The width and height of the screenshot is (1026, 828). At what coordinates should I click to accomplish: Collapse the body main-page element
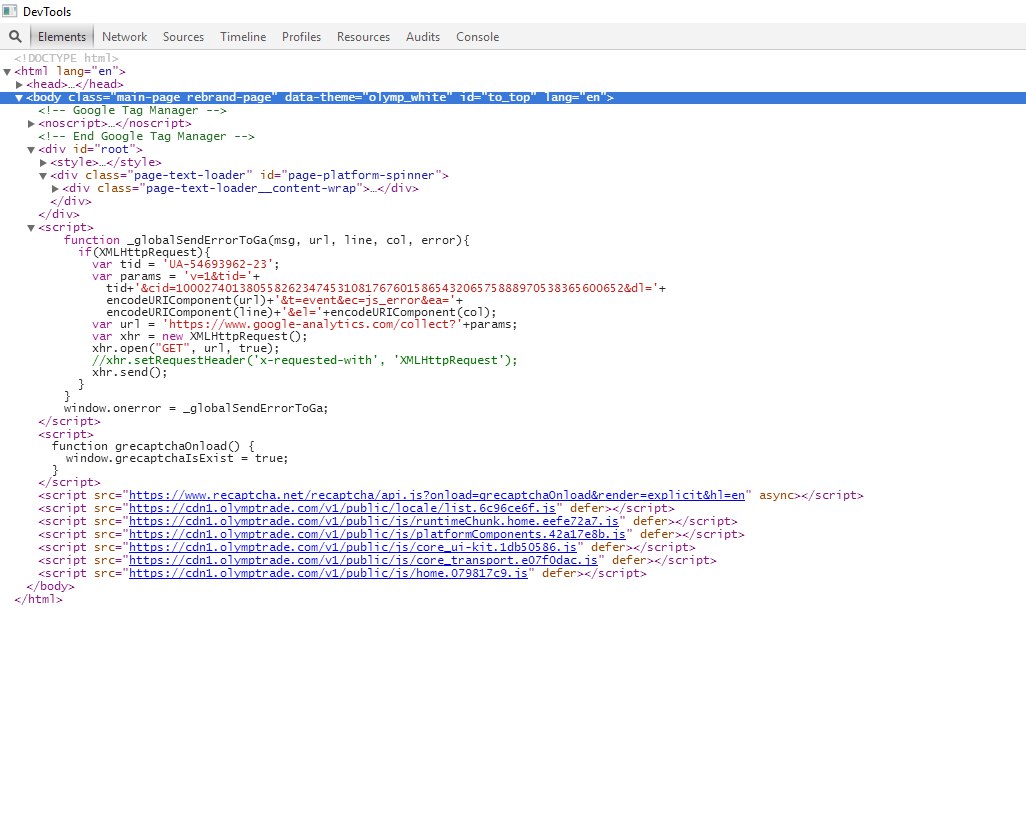[x=19, y=98]
